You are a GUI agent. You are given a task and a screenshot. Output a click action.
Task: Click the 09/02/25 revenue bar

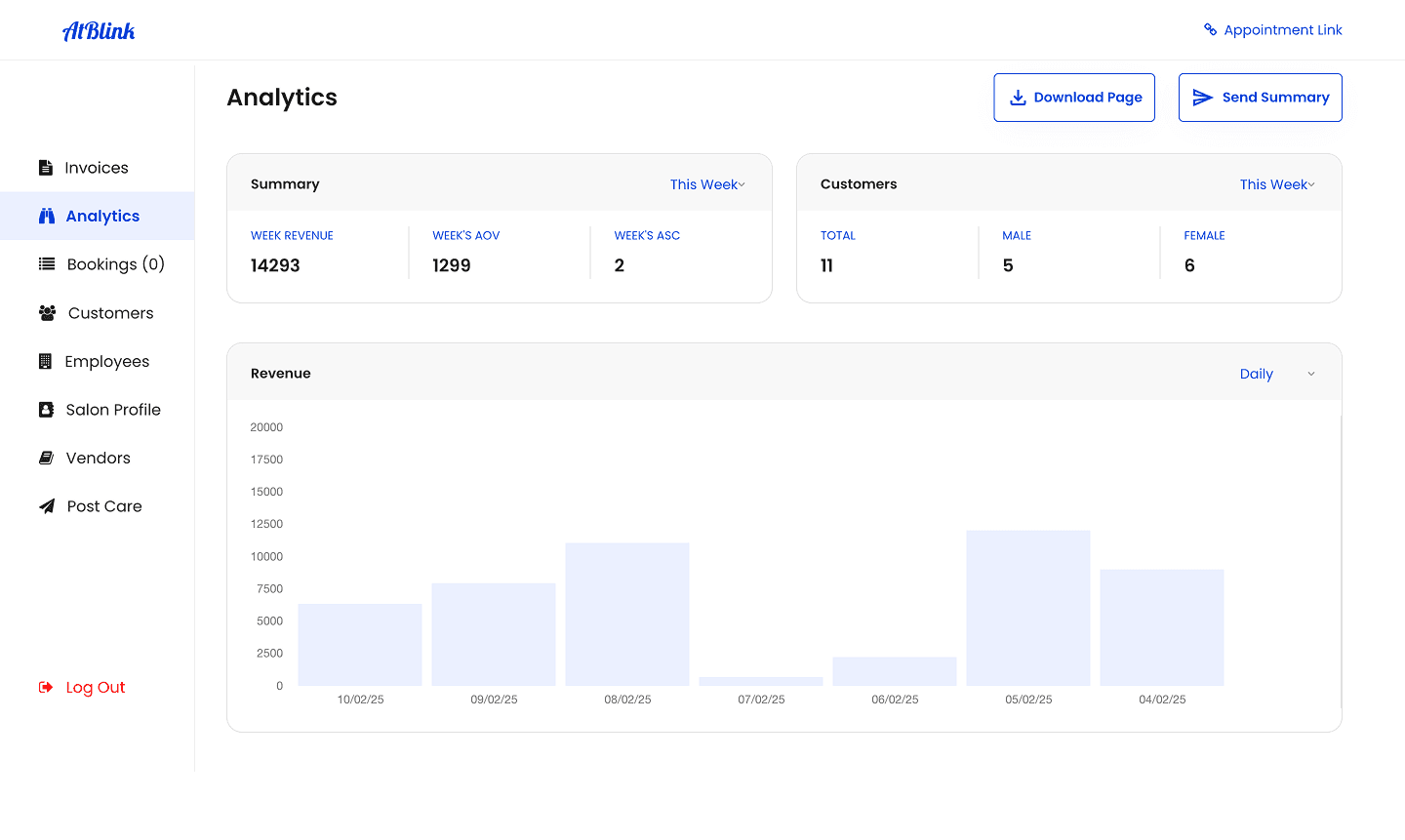pyautogui.click(x=494, y=634)
